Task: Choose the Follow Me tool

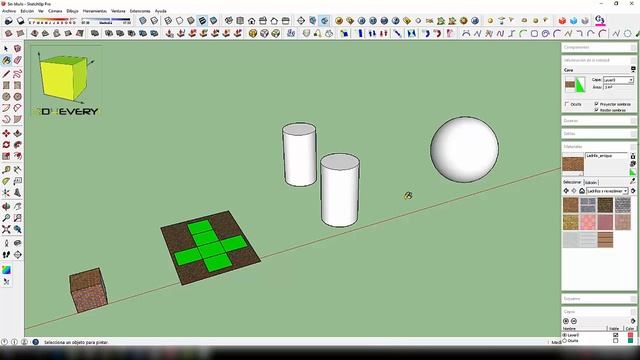Action: point(17,145)
